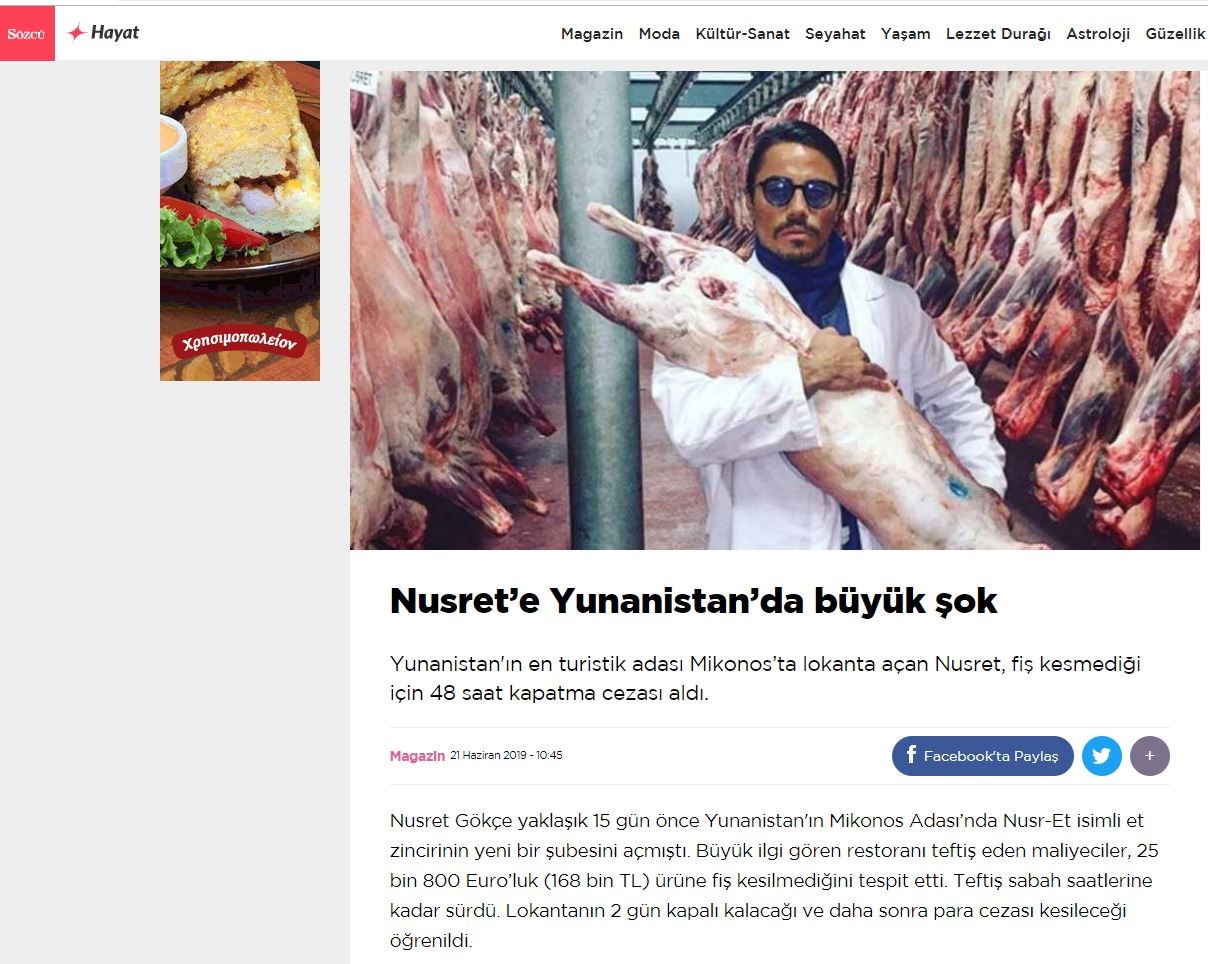Open the Magazin menu item
Image resolution: width=1208 pixels, height=964 pixels.
[x=592, y=34]
